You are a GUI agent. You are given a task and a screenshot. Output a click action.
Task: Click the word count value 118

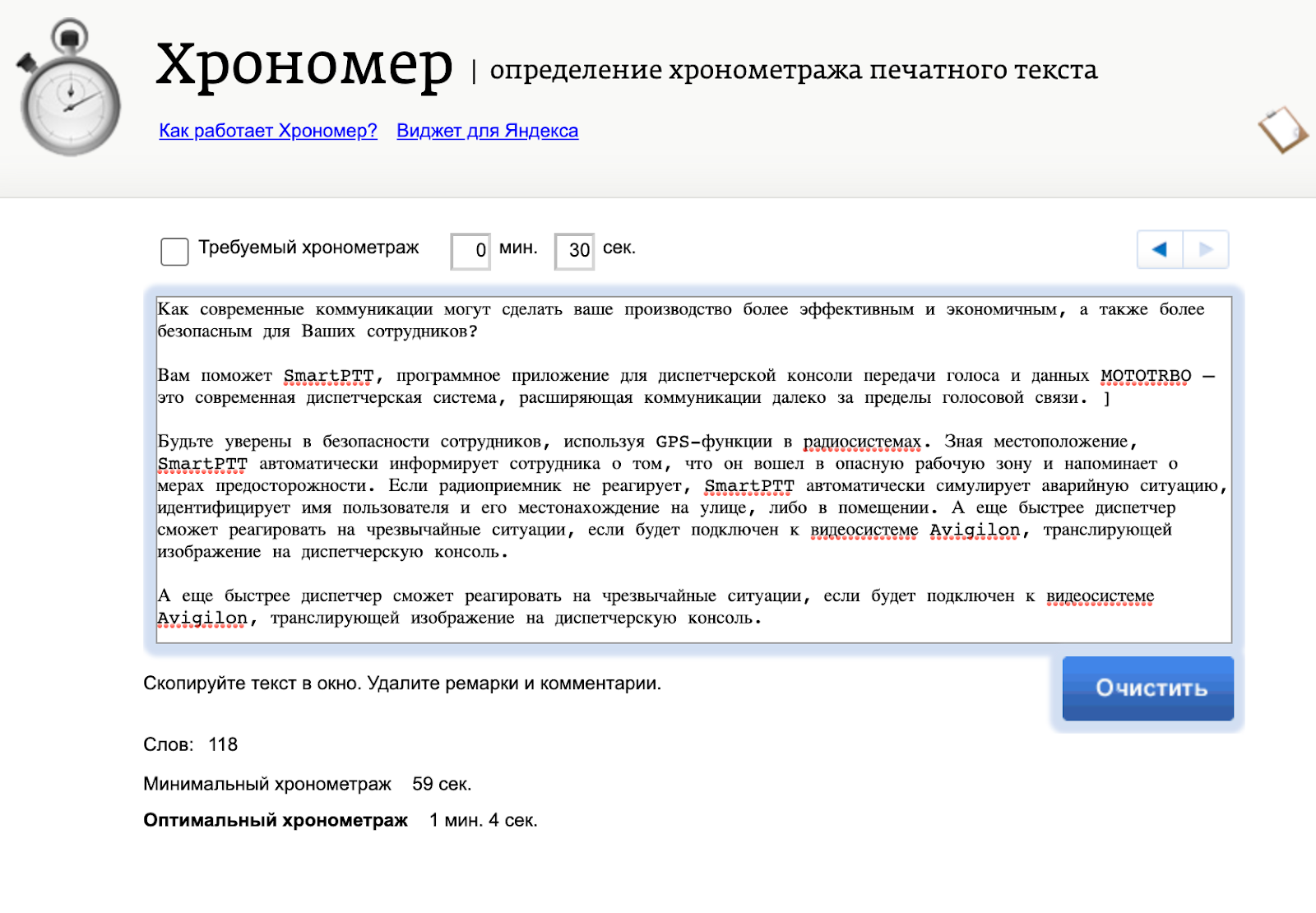(x=223, y=744)
